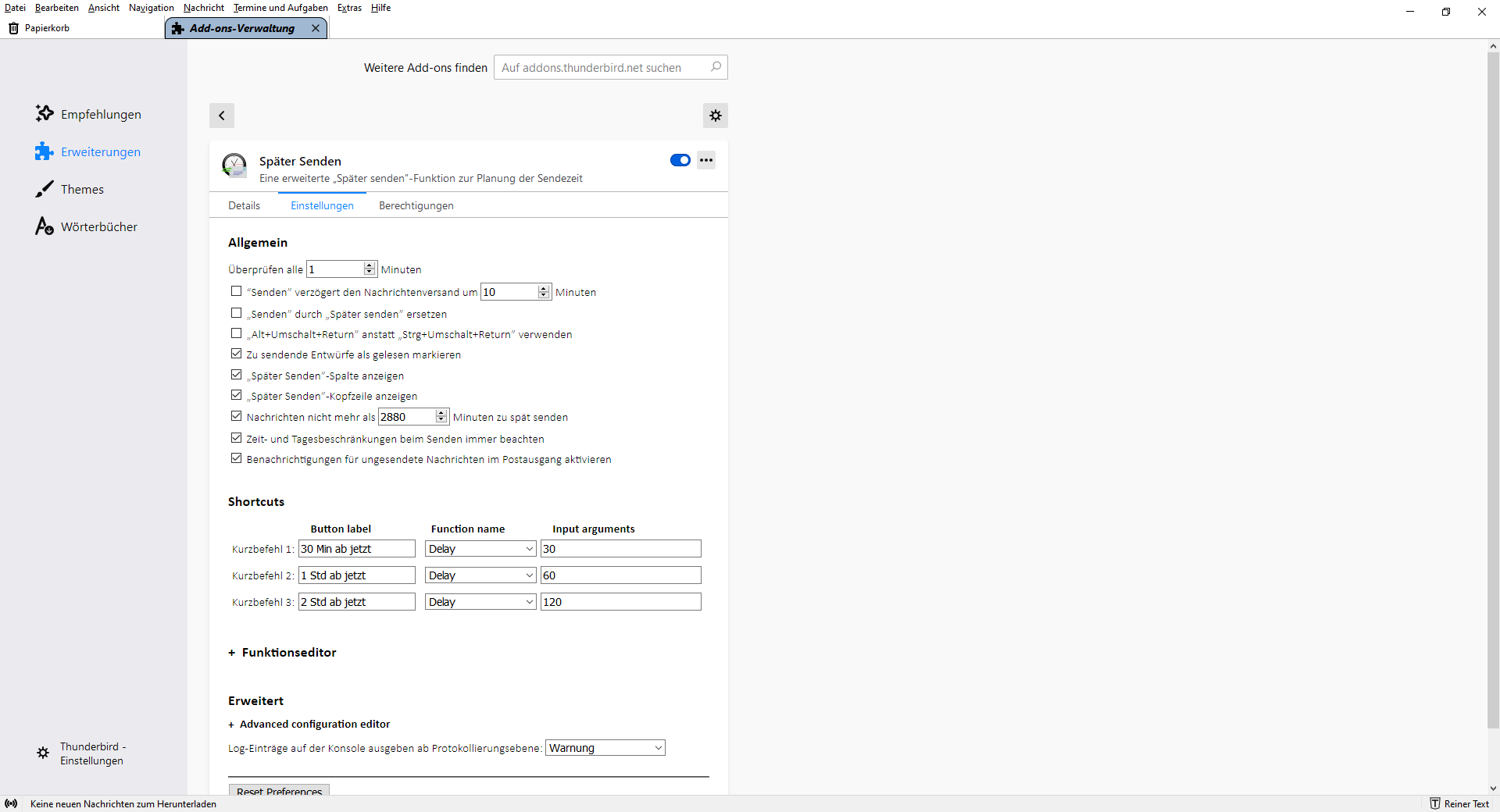Click the Wörterbücher dictionary icon

pyautogui.click(x=45, y=226)
